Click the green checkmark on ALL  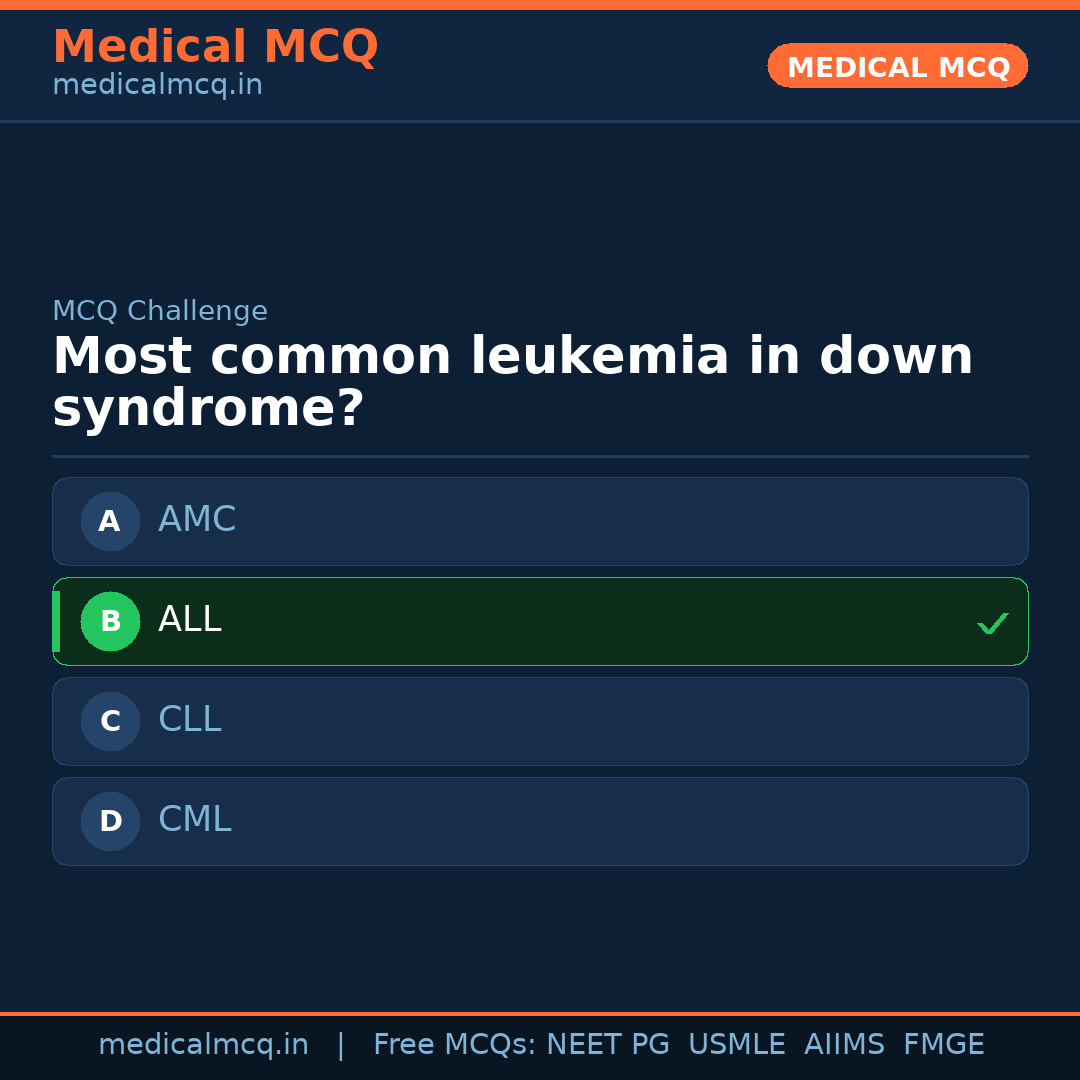(992, 623)
